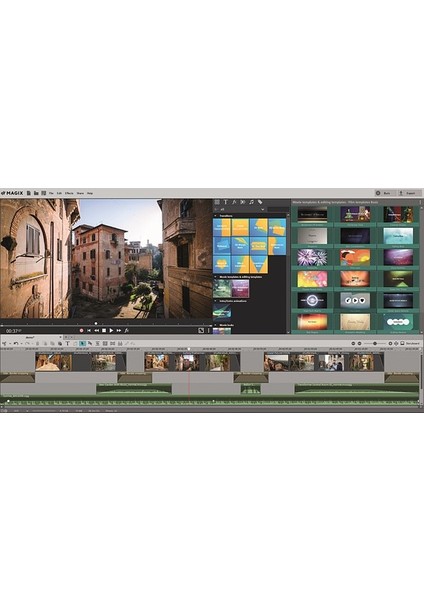Start recording with the red record button
This screenshot has width=424, height=600.
[81, 330]
